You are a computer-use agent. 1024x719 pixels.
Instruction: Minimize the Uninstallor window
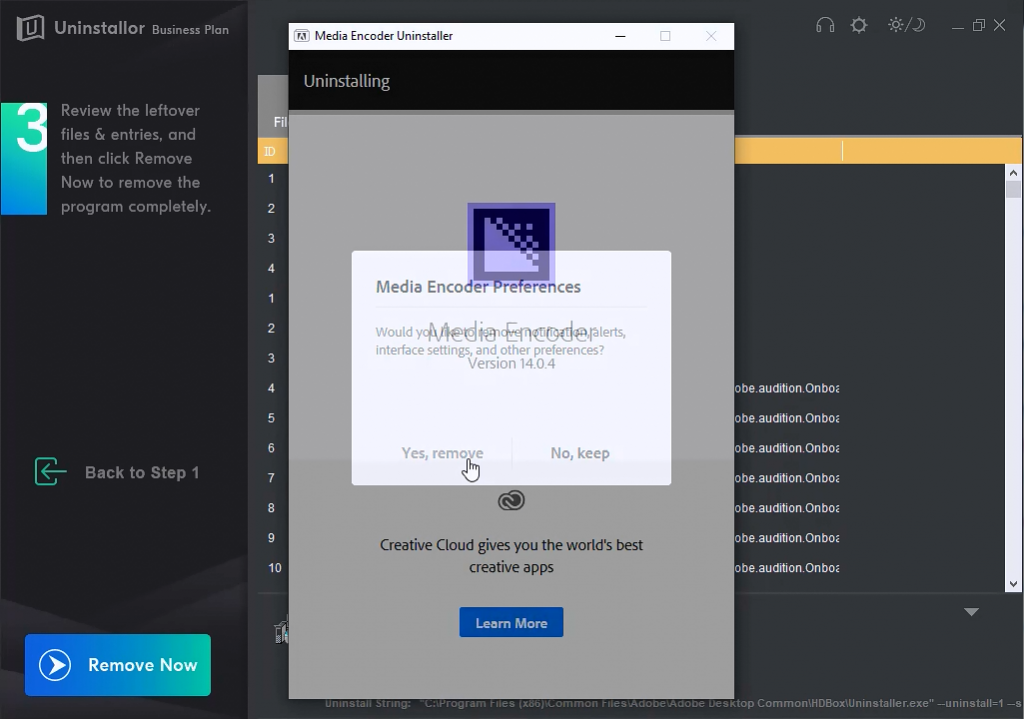click(x=957, y=26)
